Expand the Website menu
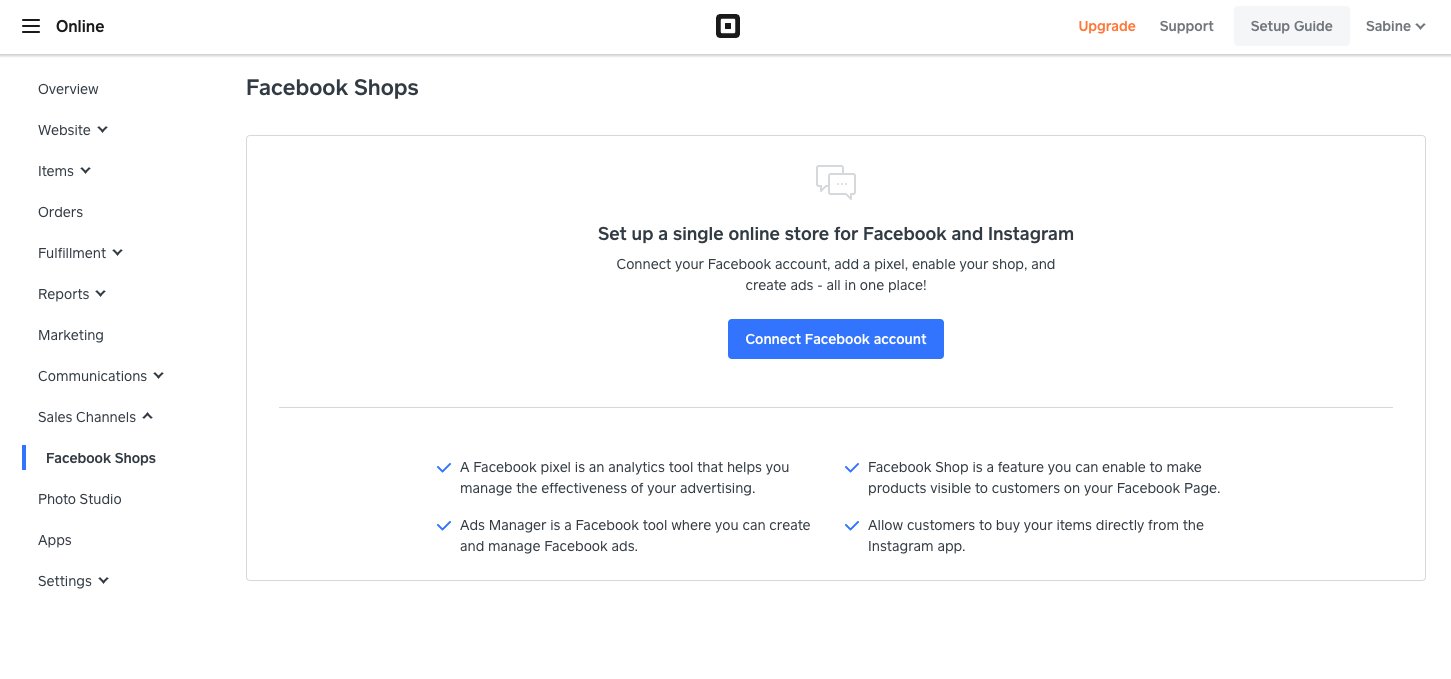Screen dimensions: 1451x679 pyautogui.click(x=72, y=129)
